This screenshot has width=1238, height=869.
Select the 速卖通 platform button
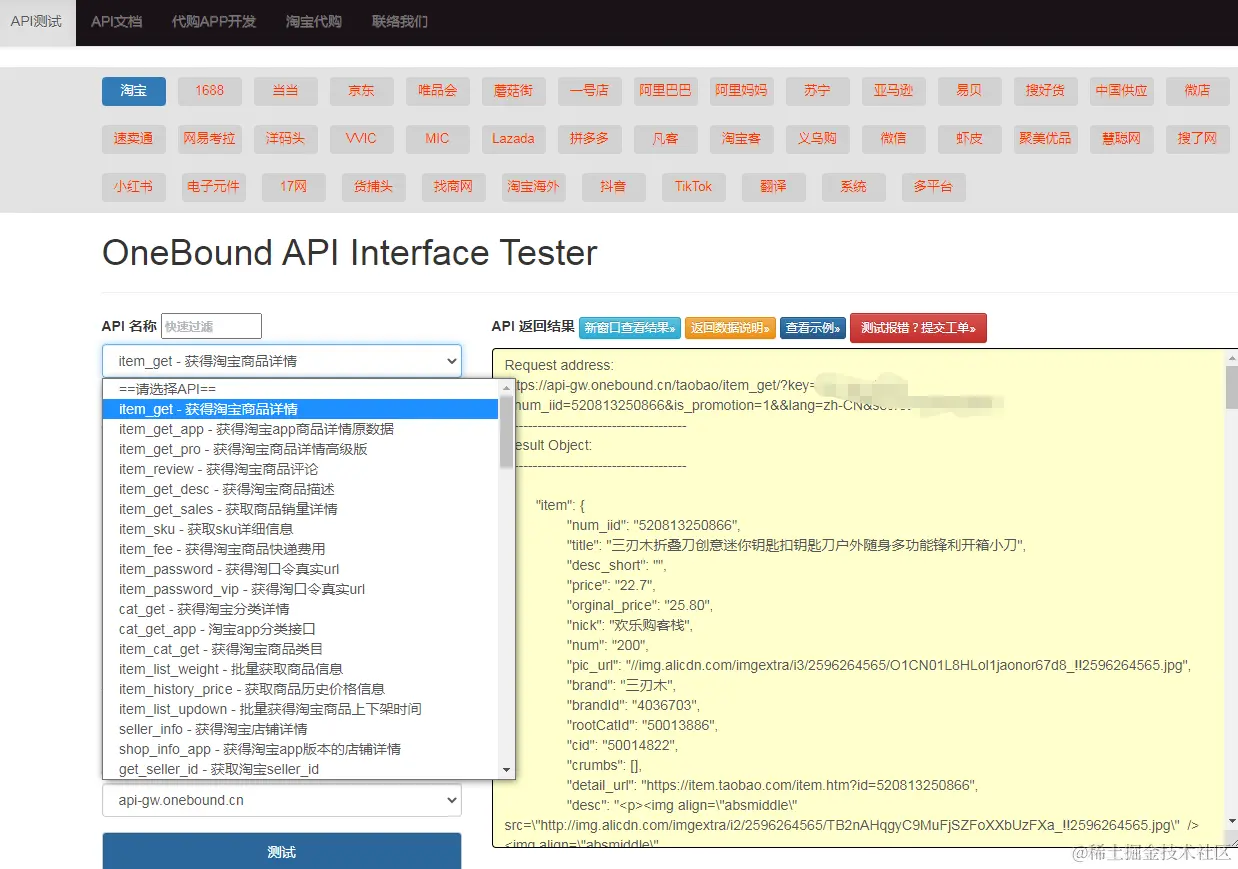pos(134,139)
